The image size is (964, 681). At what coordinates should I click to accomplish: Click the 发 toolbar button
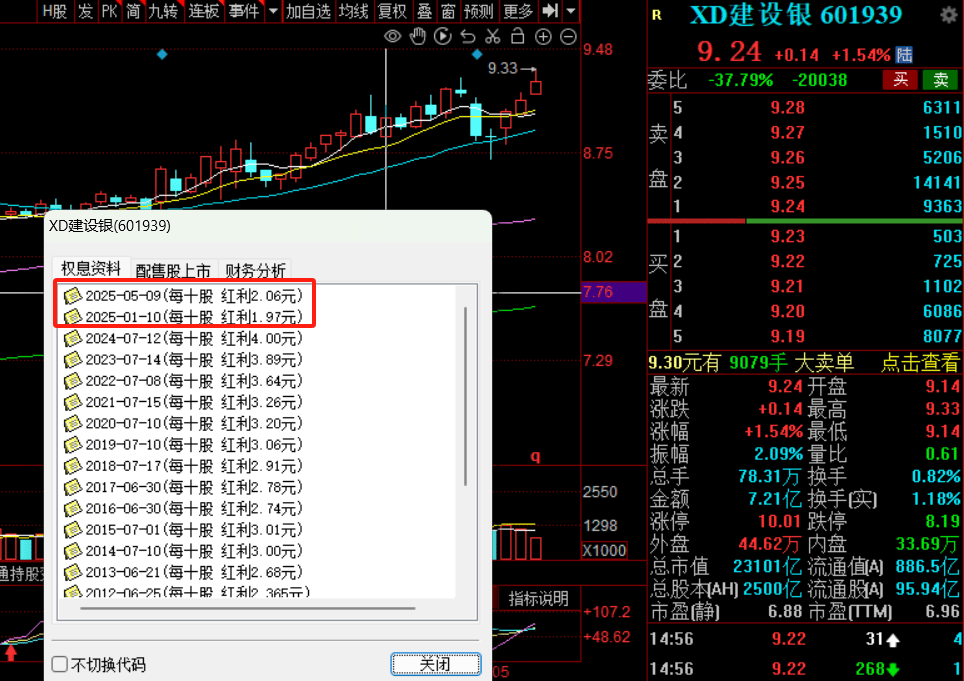[x=85, y=10]
